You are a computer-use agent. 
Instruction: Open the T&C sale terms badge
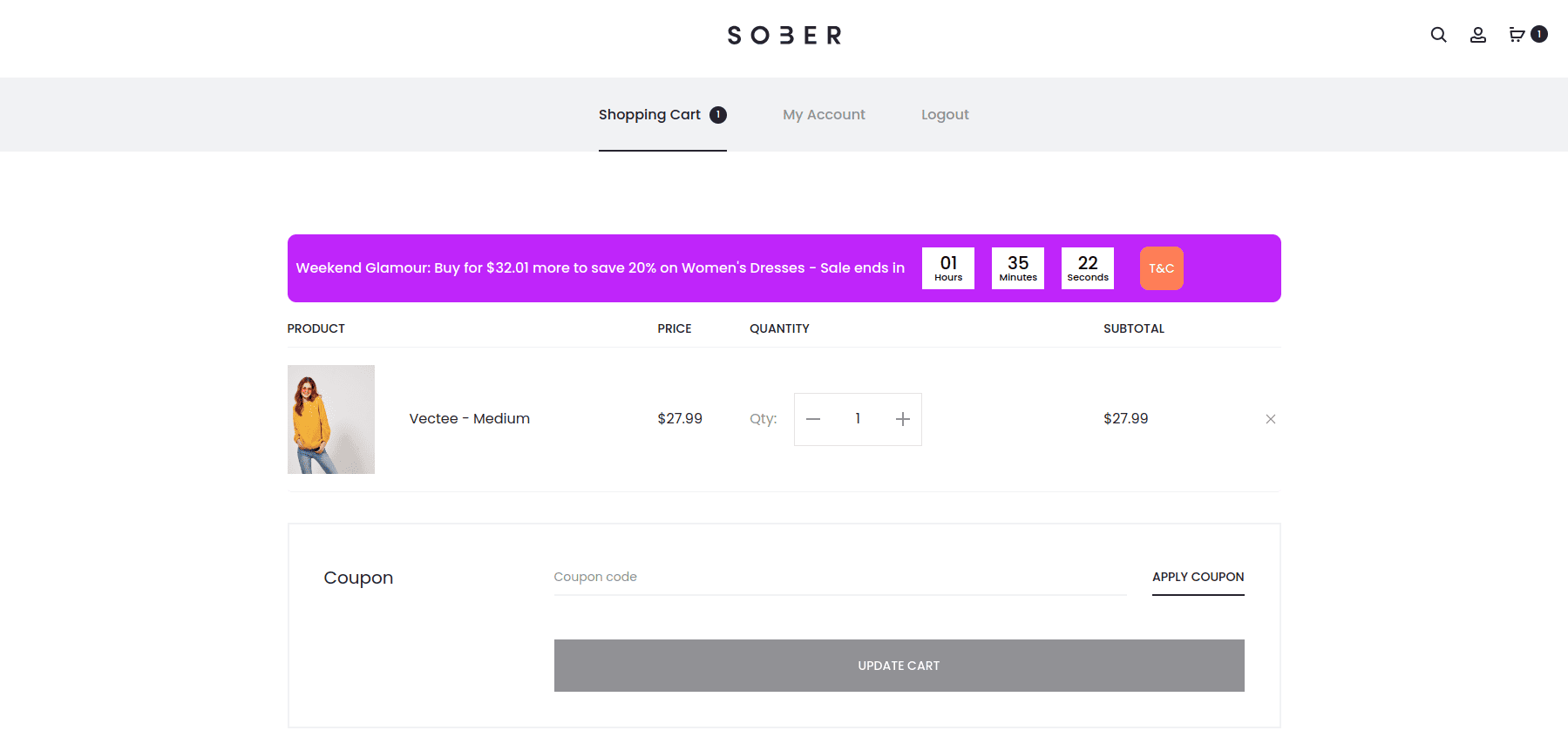click(x=1161, y=268)
